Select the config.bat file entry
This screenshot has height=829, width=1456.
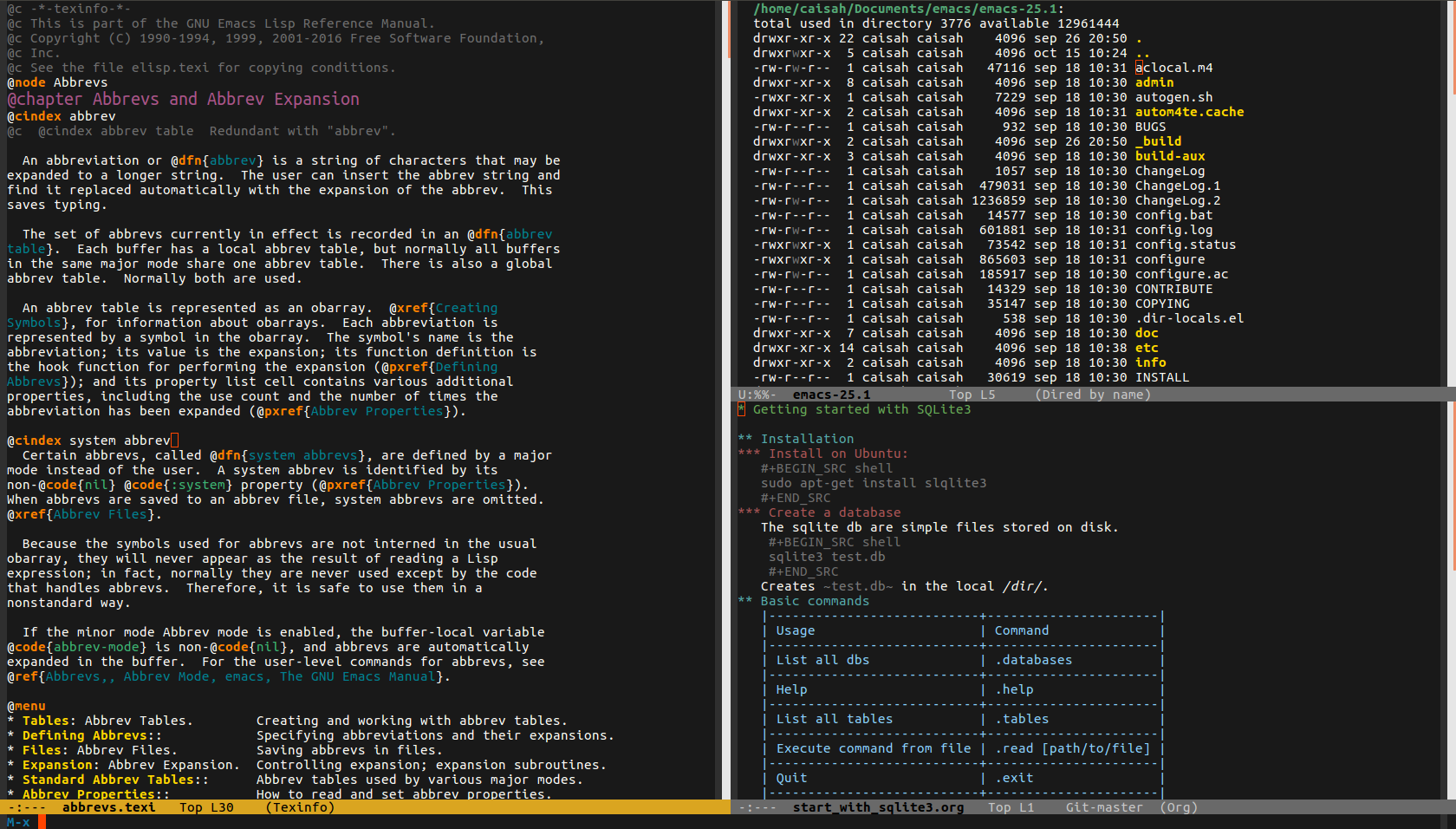click(1173, 215)
